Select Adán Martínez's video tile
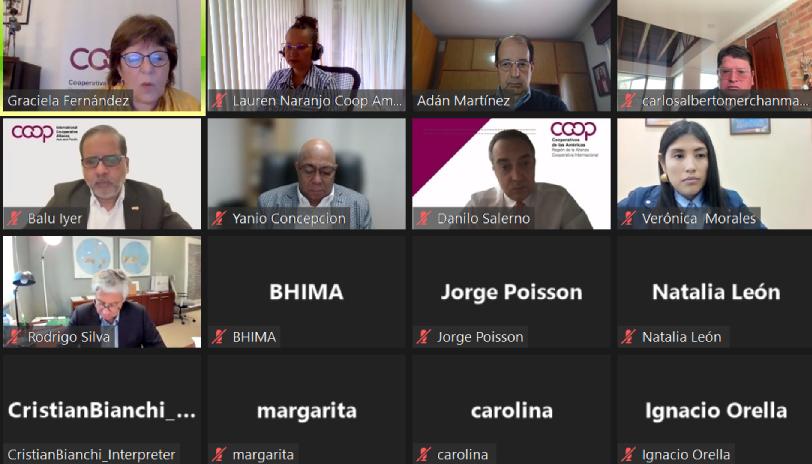Image resolution: width=812 pixels, height=464 pixels. coord(511,55)
